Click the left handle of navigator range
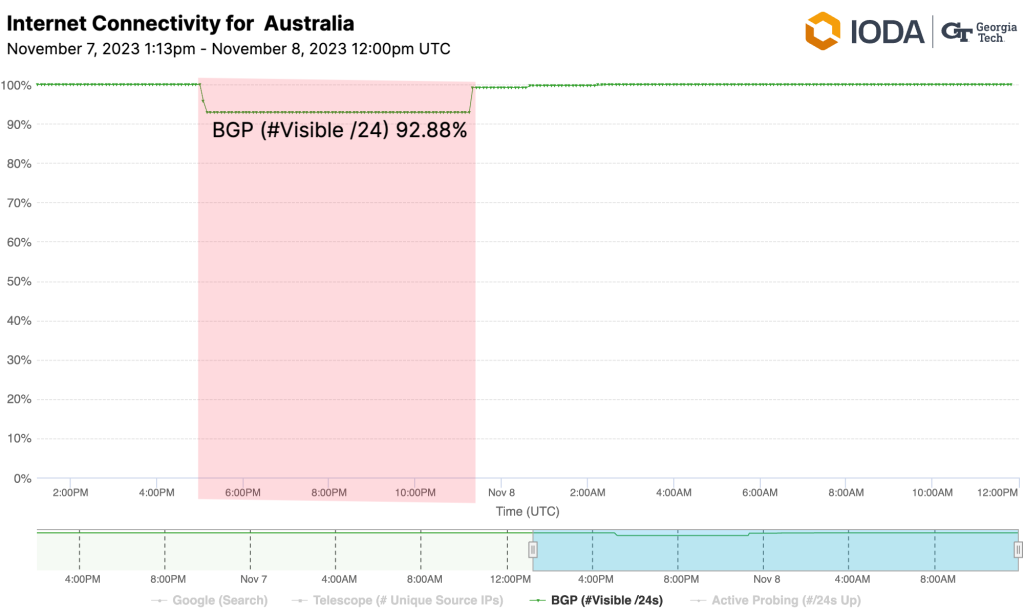This screenshot has width=1024, height=614. pyautogui.click(x=533, y=549)
